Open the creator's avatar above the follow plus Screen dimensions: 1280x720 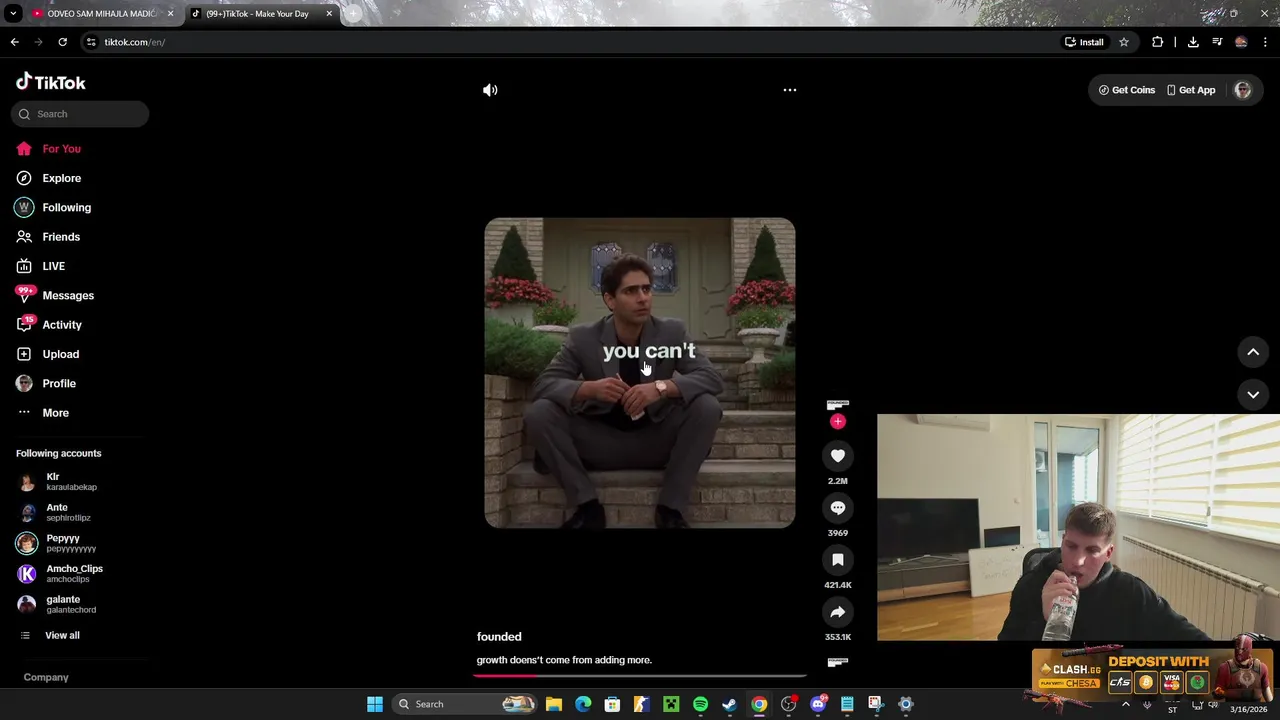(x=838, y=404)
